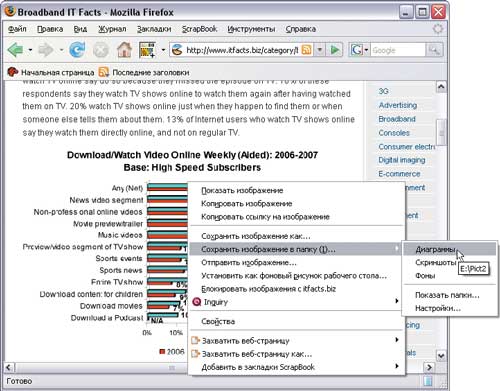Click the status bar icon at bottom right
Screen dimensions: 500x391
[428, 381]
